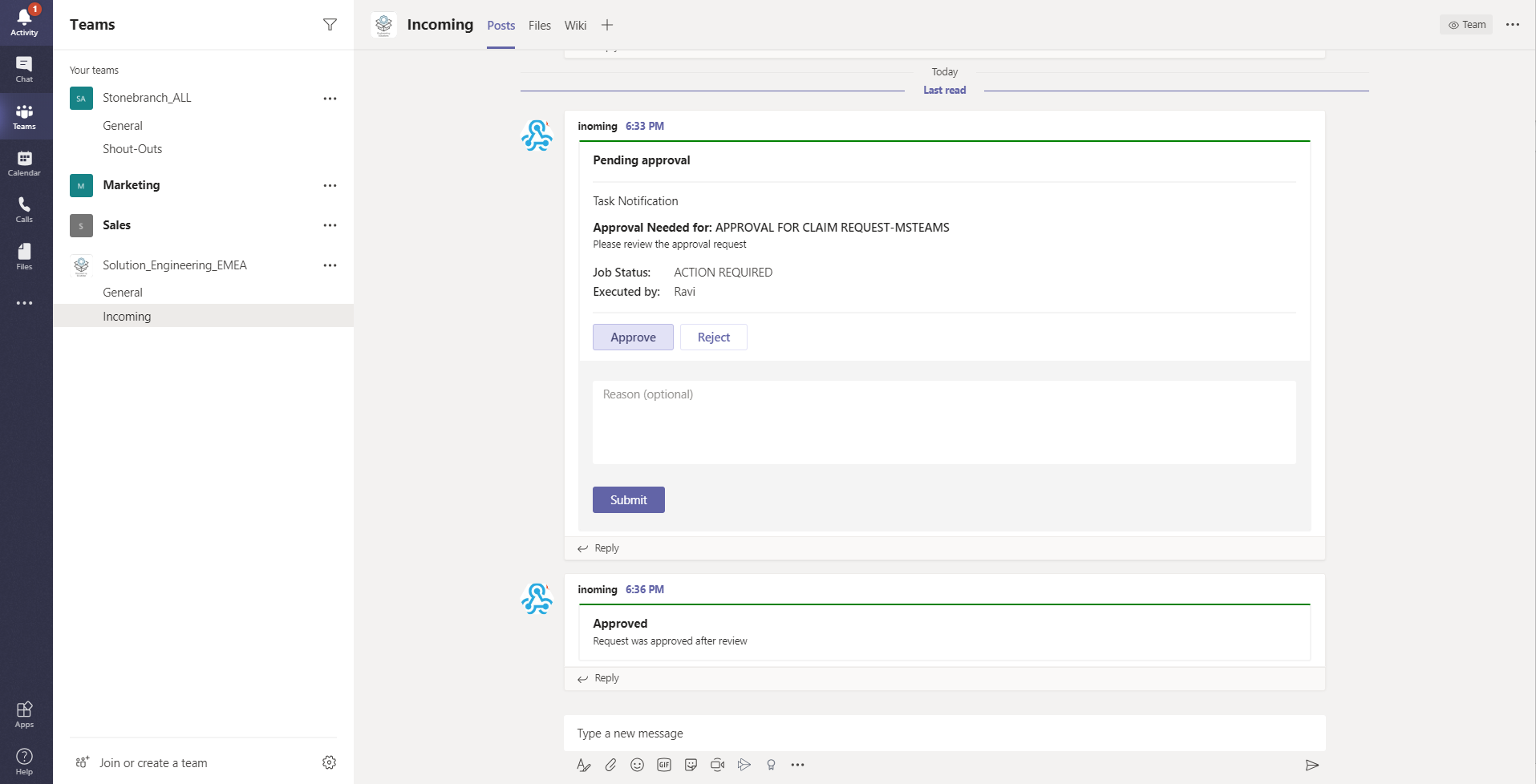Click the Approve button

633,337
